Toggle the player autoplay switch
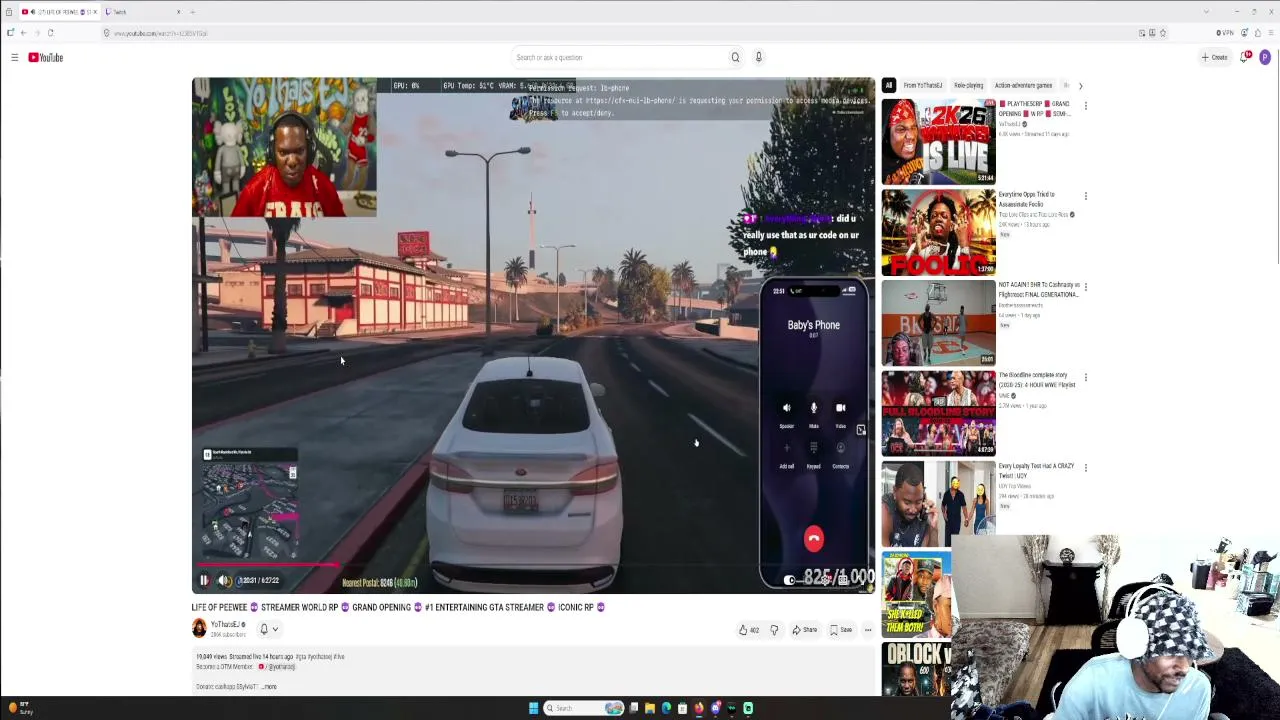 point(790,580)
